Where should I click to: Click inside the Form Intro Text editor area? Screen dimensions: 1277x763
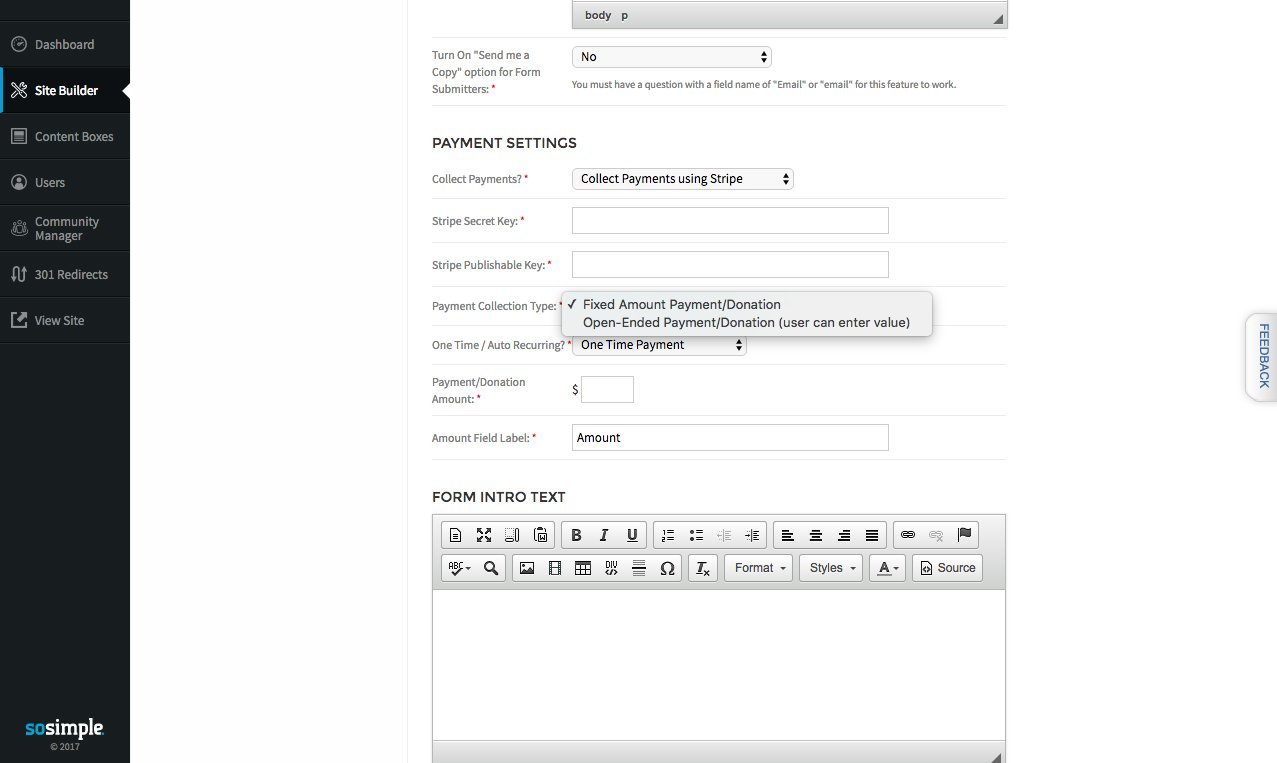click(719, 665)
